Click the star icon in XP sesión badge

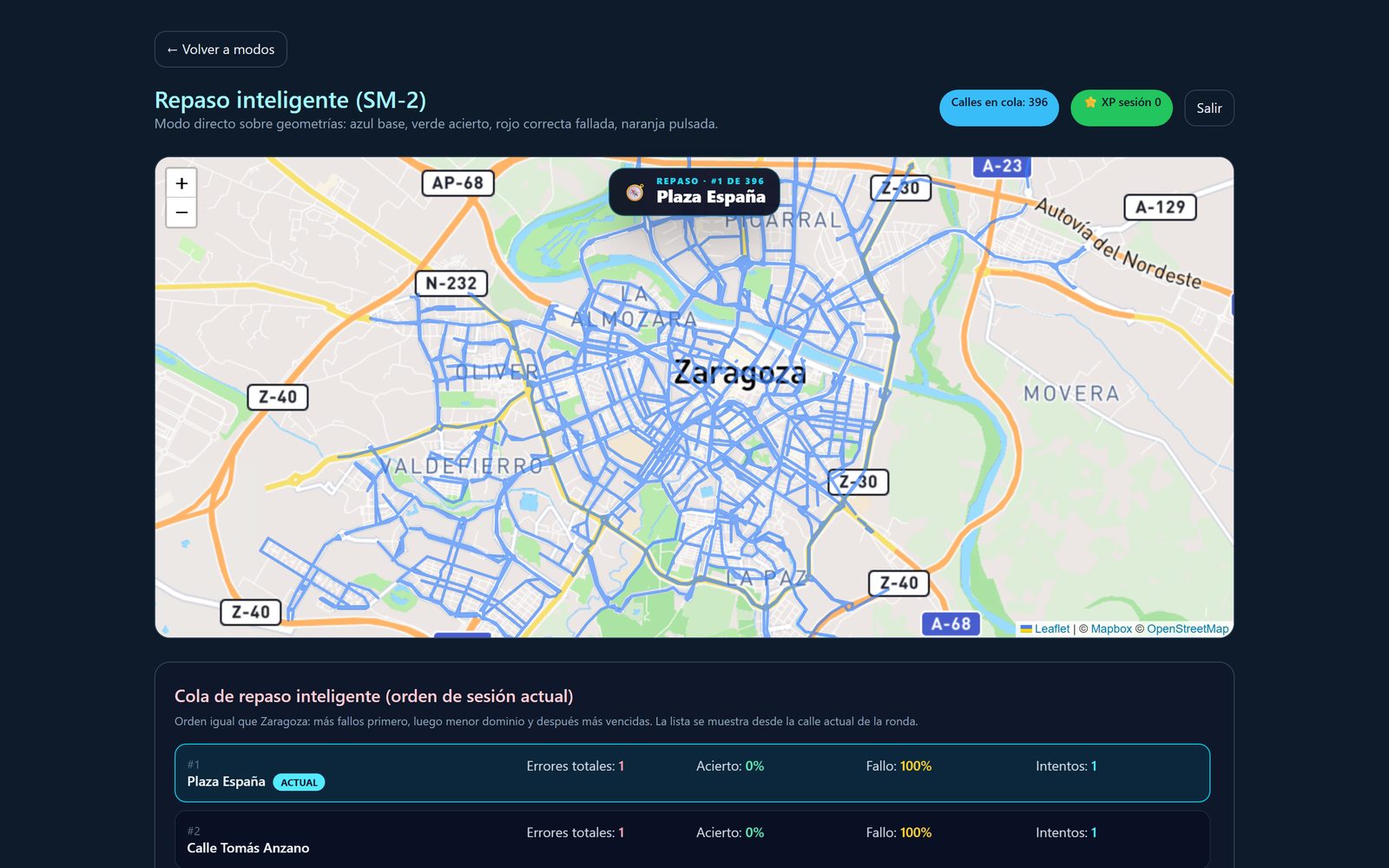pyautogui.click(x=1090, y=102)
